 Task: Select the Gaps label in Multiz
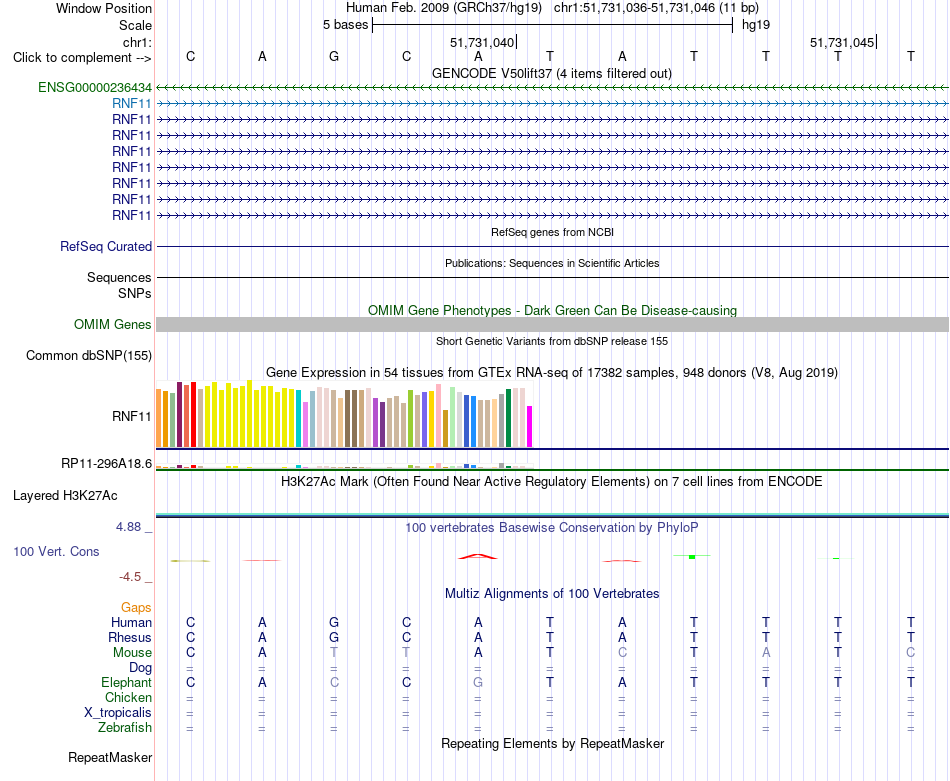click(x=136, y=607)
